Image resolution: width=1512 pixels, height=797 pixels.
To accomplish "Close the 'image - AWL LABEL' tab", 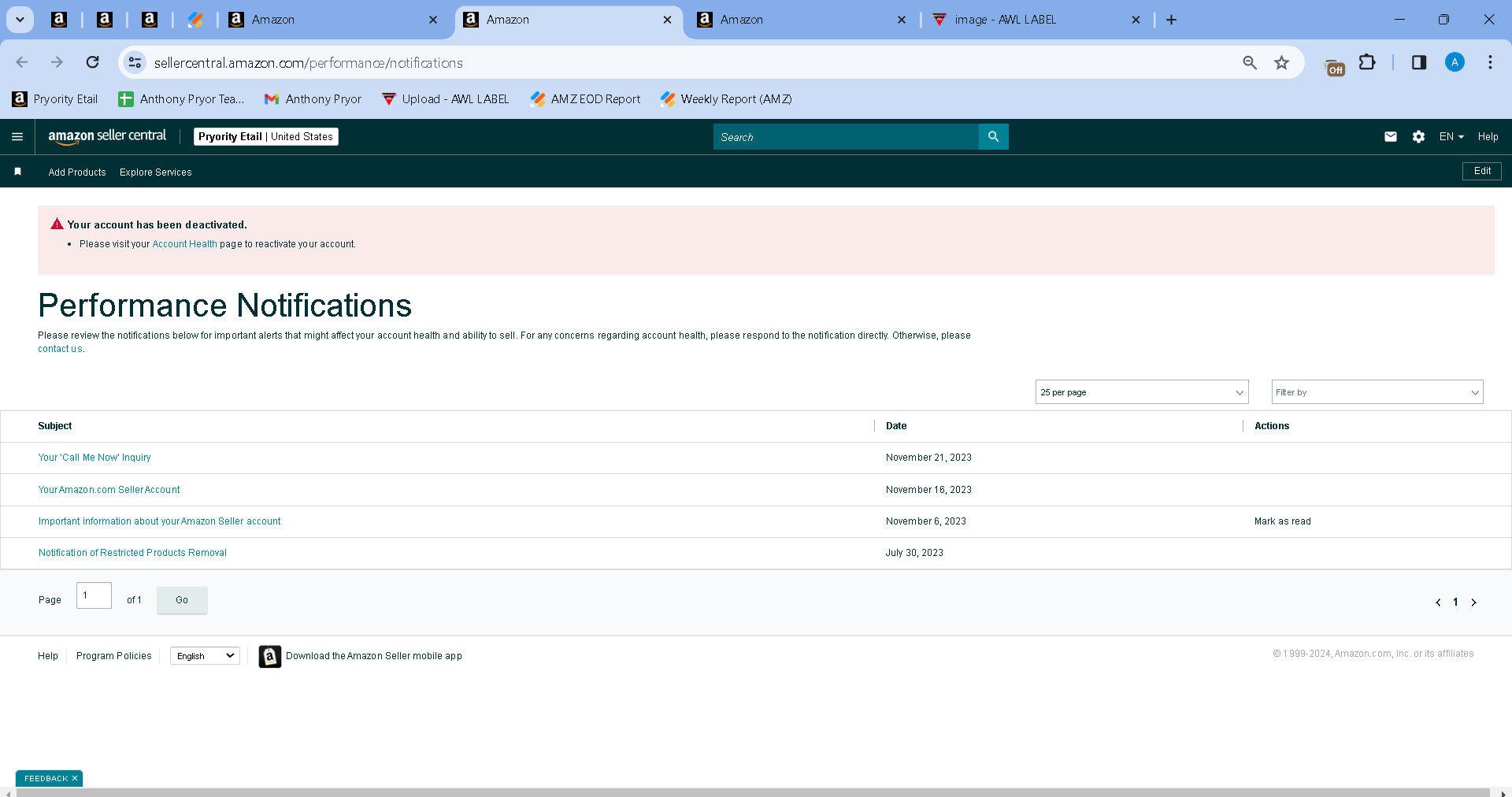I will pos(1136,20).
